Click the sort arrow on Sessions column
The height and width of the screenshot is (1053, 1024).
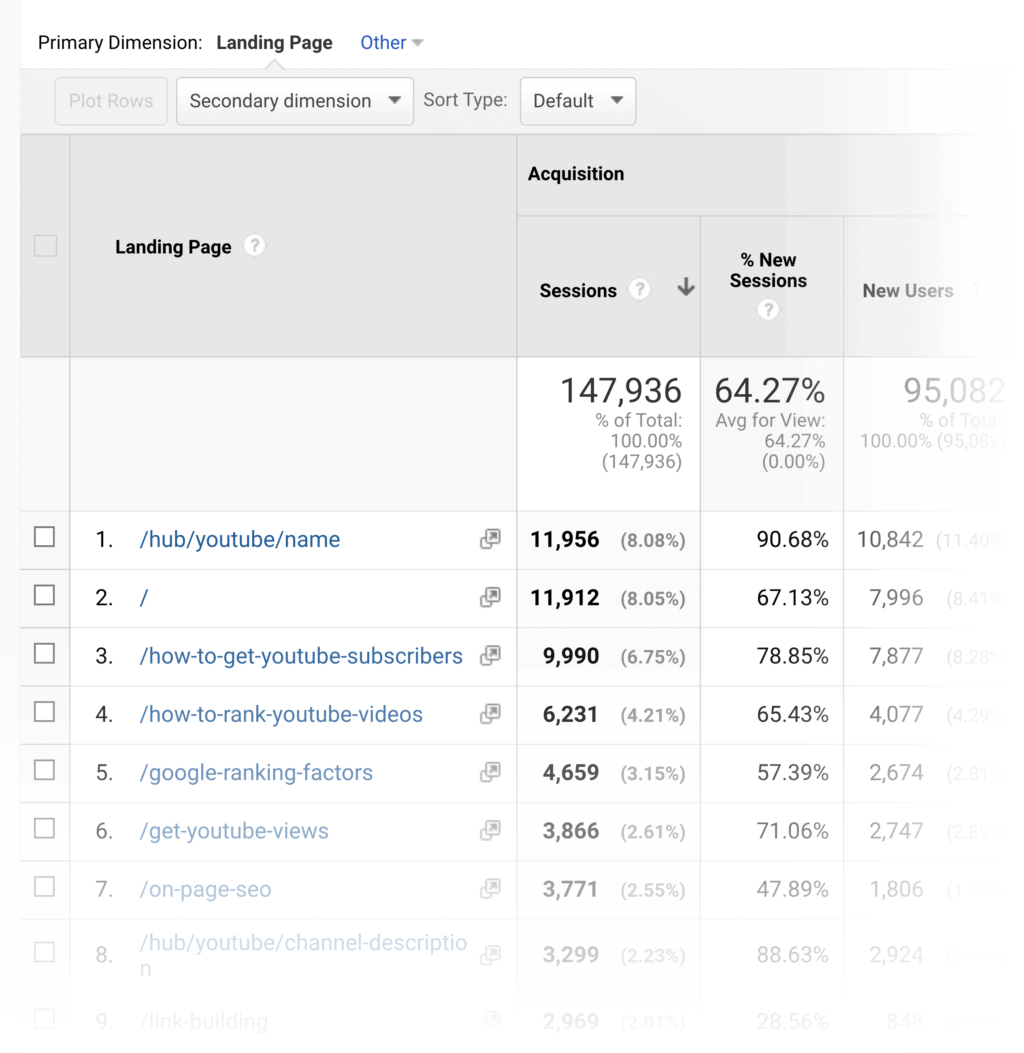[686, 288]
